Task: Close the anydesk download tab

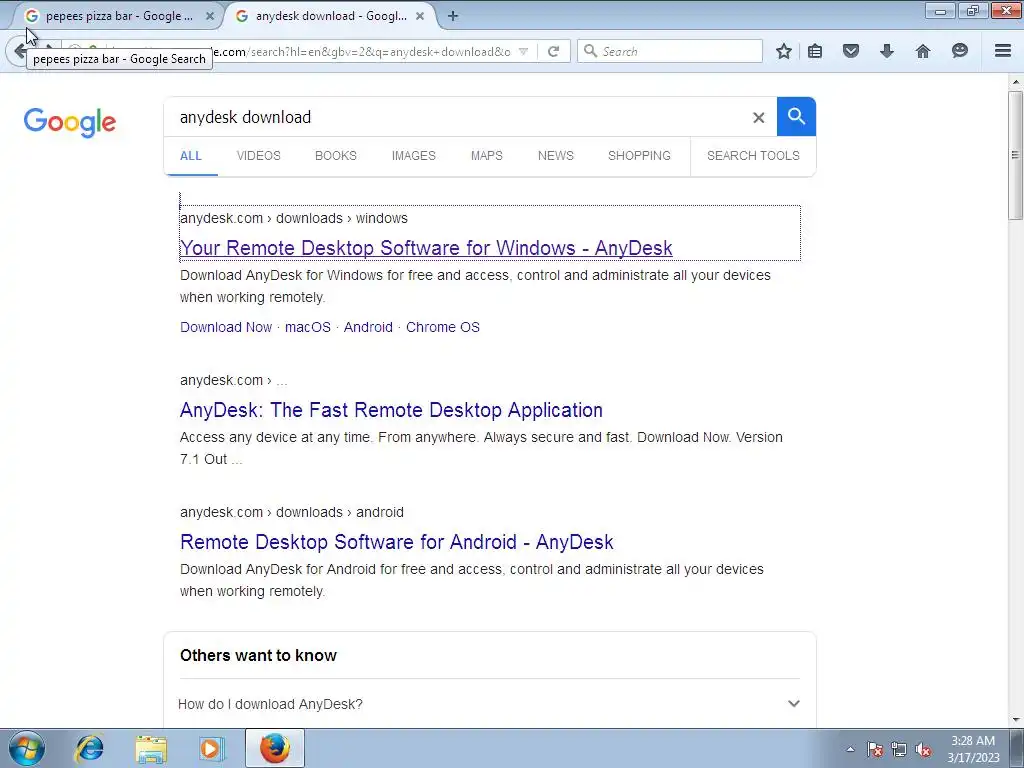Action: tap(420, 16)
